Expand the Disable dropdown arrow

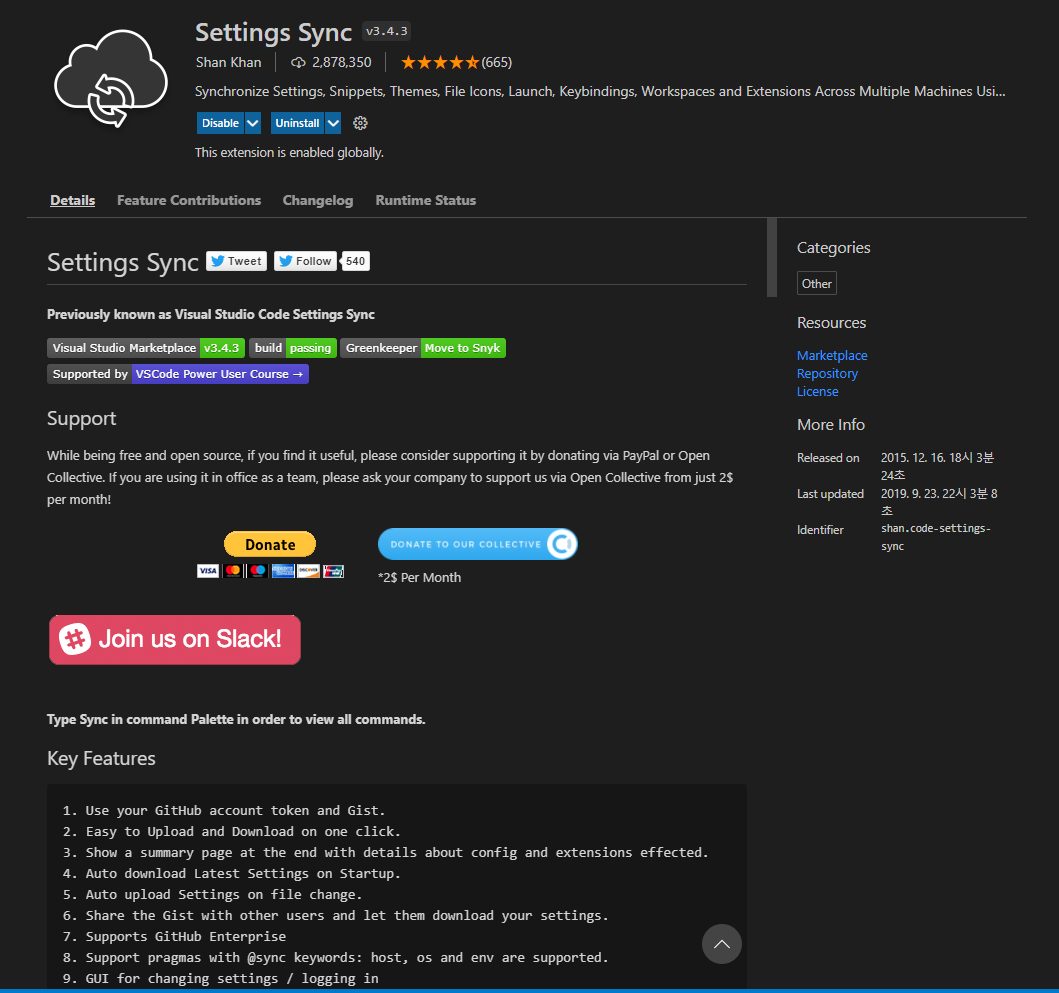[x=253, y=123]
